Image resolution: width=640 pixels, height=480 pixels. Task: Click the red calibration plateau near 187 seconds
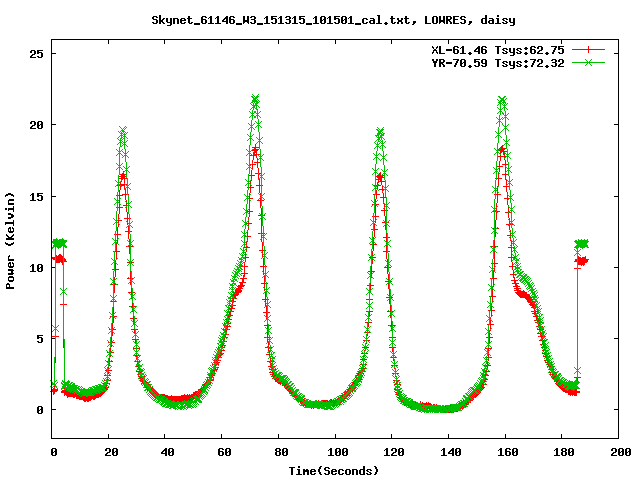(x=581, y=261)
